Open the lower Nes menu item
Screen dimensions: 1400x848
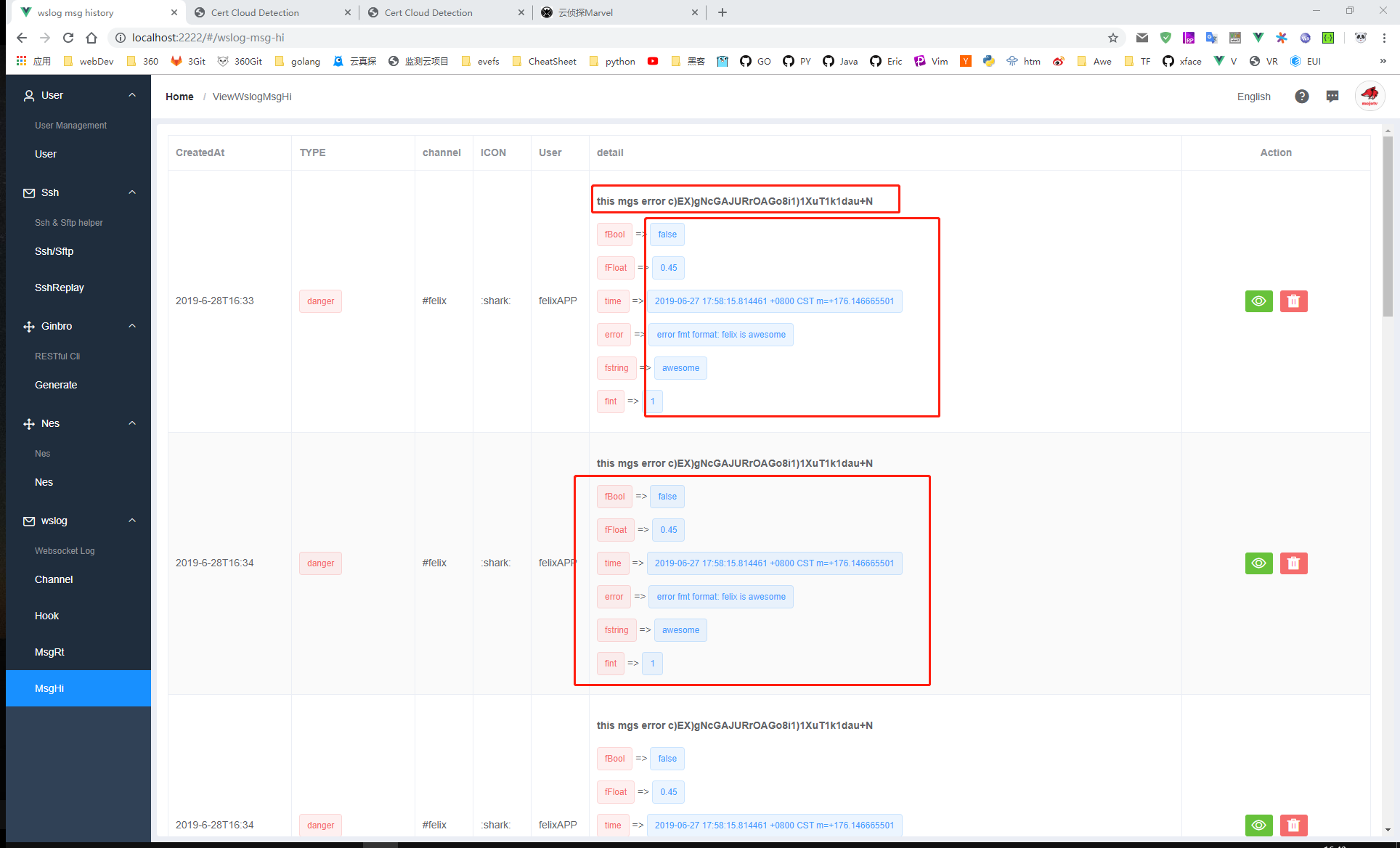78,482
